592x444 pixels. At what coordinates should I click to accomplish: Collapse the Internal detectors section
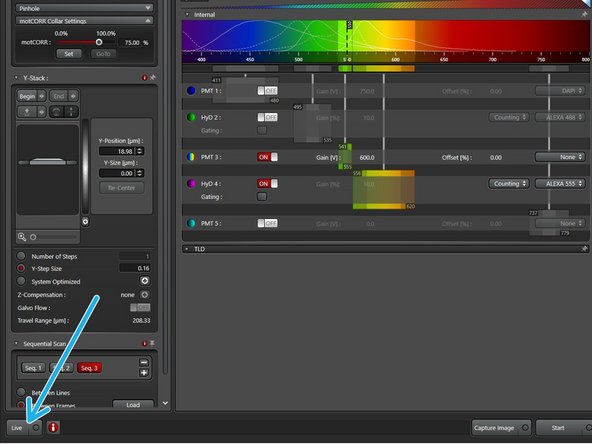[x=187, y=14]
